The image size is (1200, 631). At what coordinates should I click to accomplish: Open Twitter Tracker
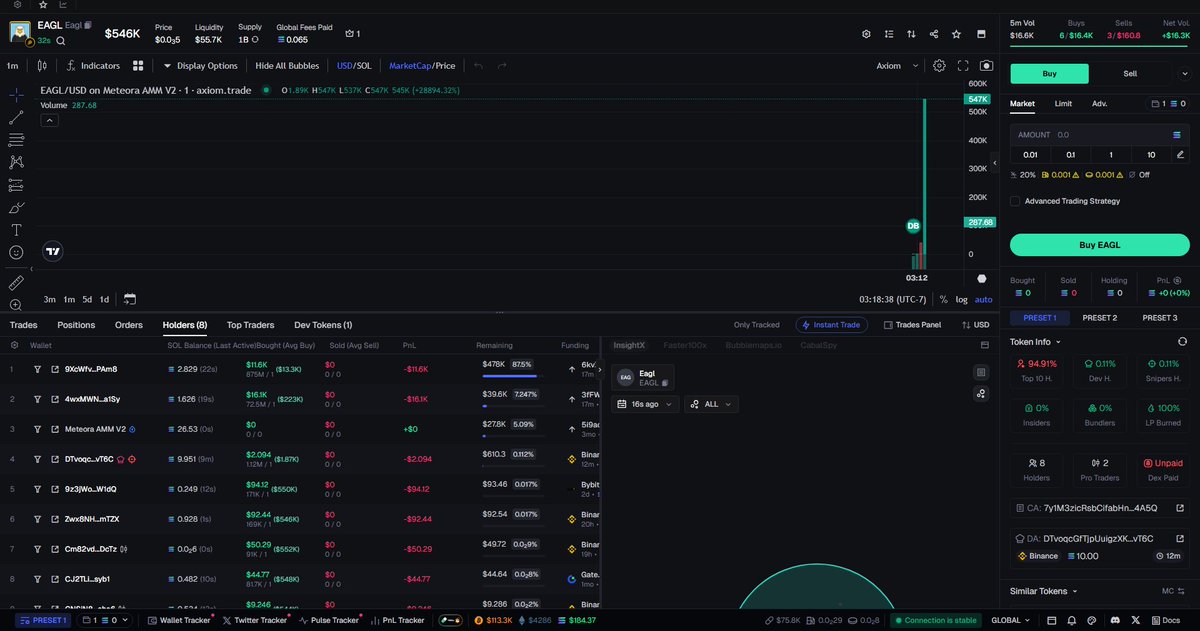pyautogui.click(x=255, y=620)
